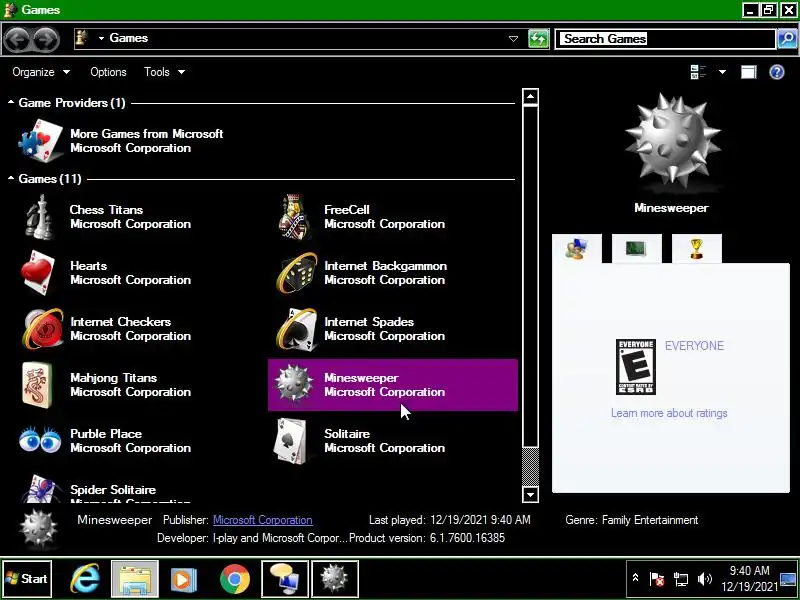
Task: Select the Purble Place eyes icon
Action: (x=40, y=440)
